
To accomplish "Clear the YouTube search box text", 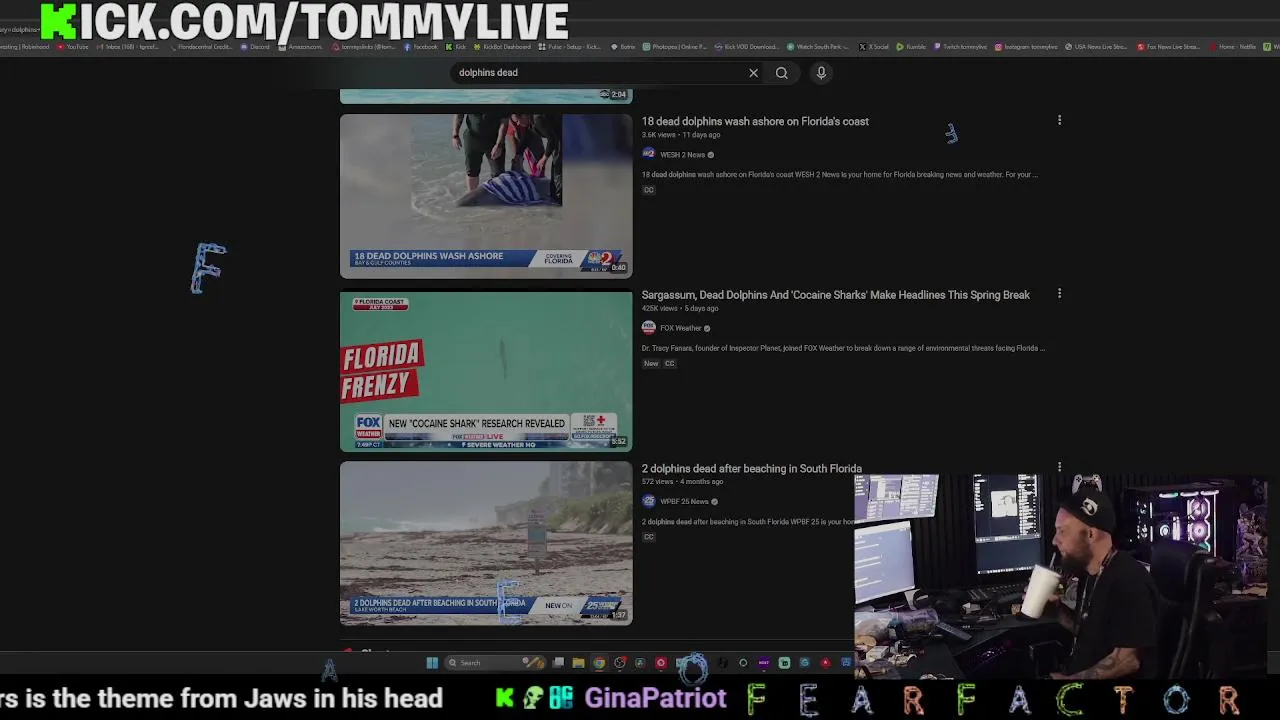I will pyautogui.click(x=753, y=73).
